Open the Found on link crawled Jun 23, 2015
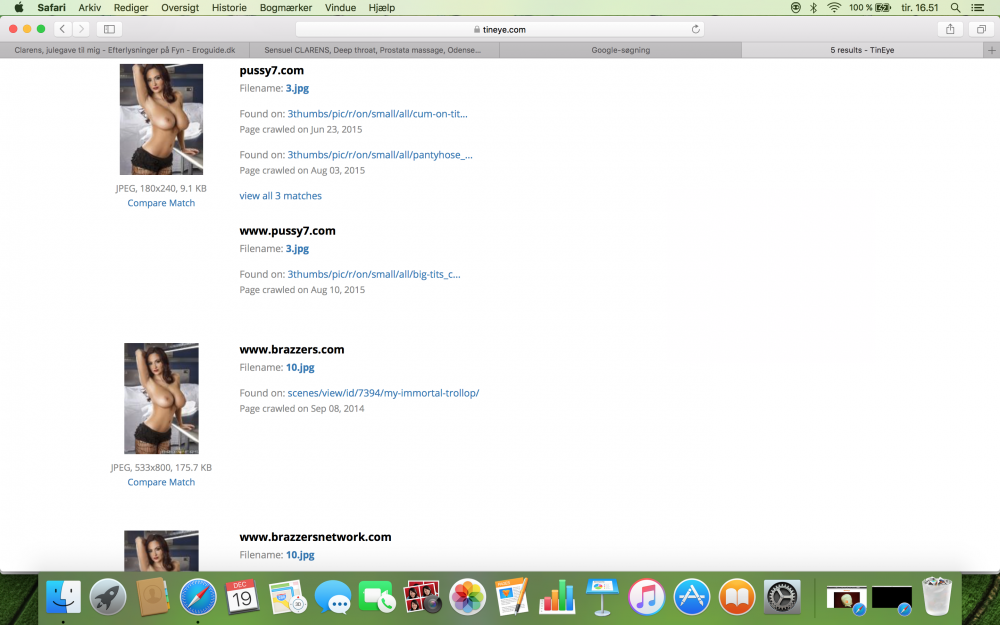Screen dimensions: 1000x625 (378, 114)
